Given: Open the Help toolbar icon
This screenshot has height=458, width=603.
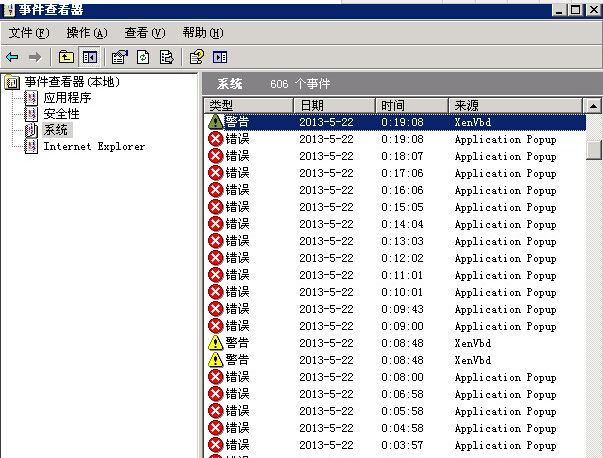Looking at the screenshot, I should pyautogui.click(x=197, y=57).
